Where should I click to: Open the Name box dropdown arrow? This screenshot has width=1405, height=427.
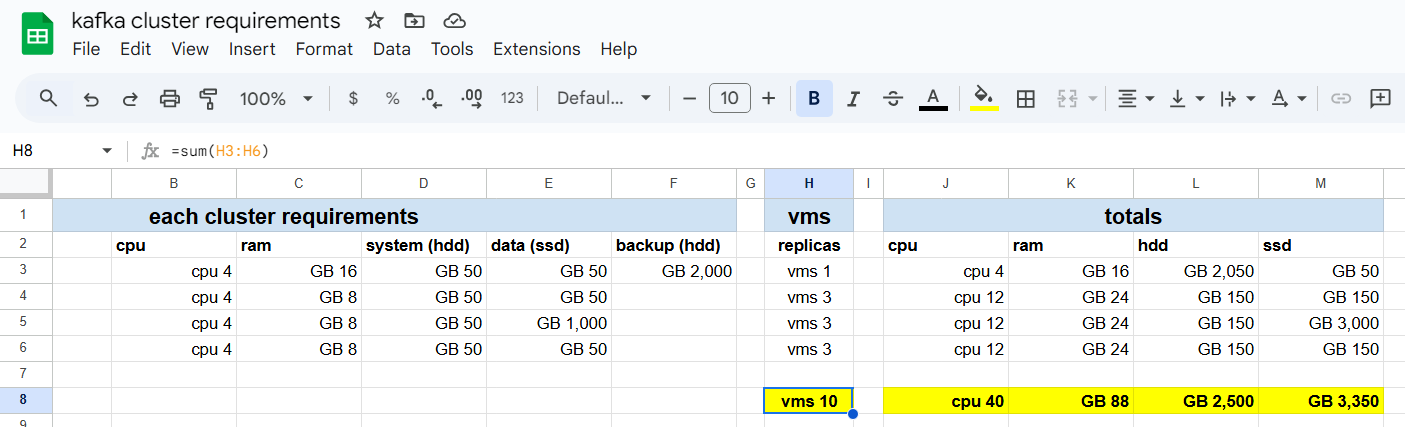[x=107, y=151]
